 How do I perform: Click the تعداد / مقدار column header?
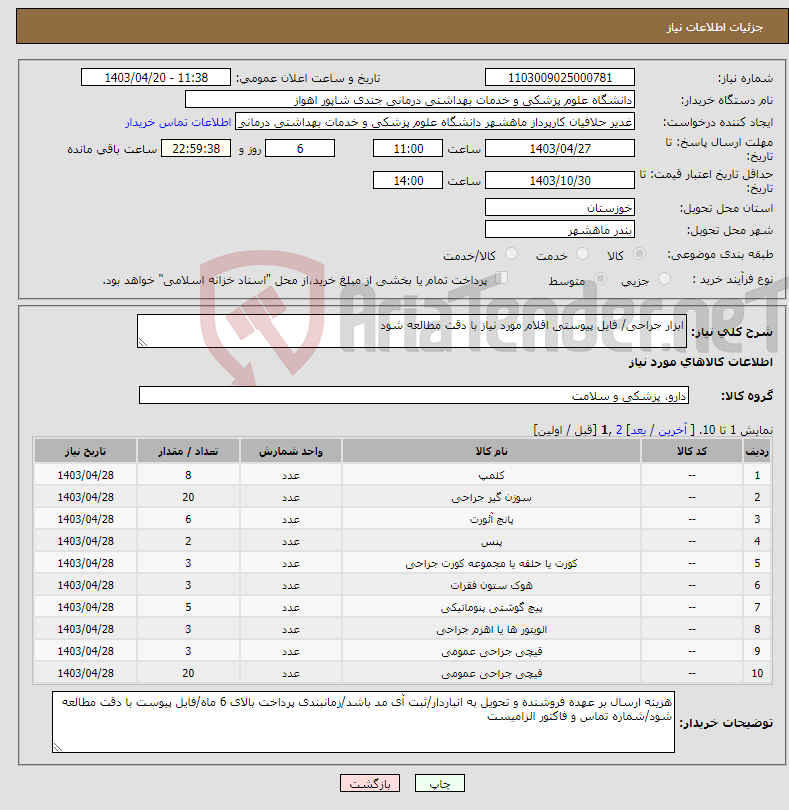[x=188, y=451]
